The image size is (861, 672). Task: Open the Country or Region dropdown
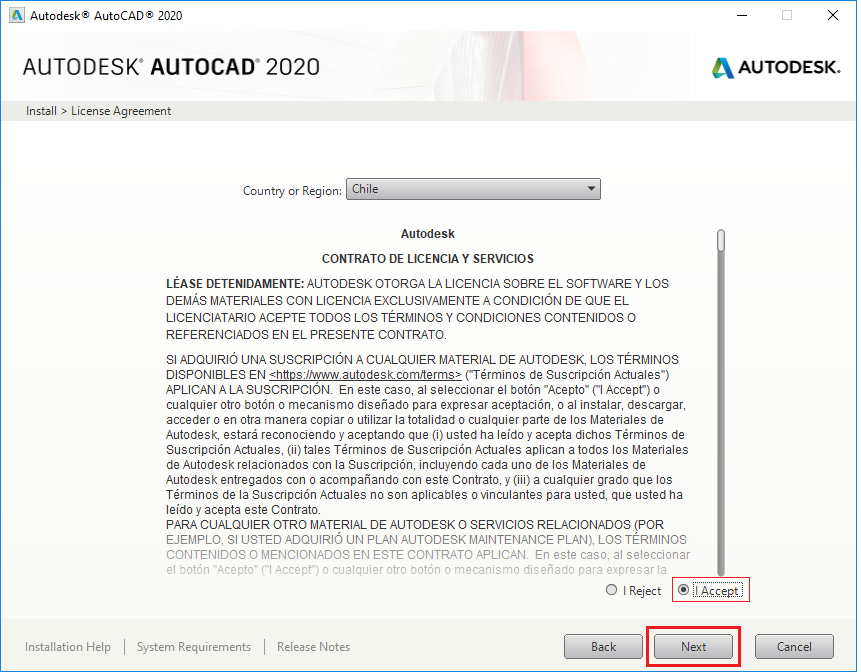pyautogui.click(x=473, y=189)
